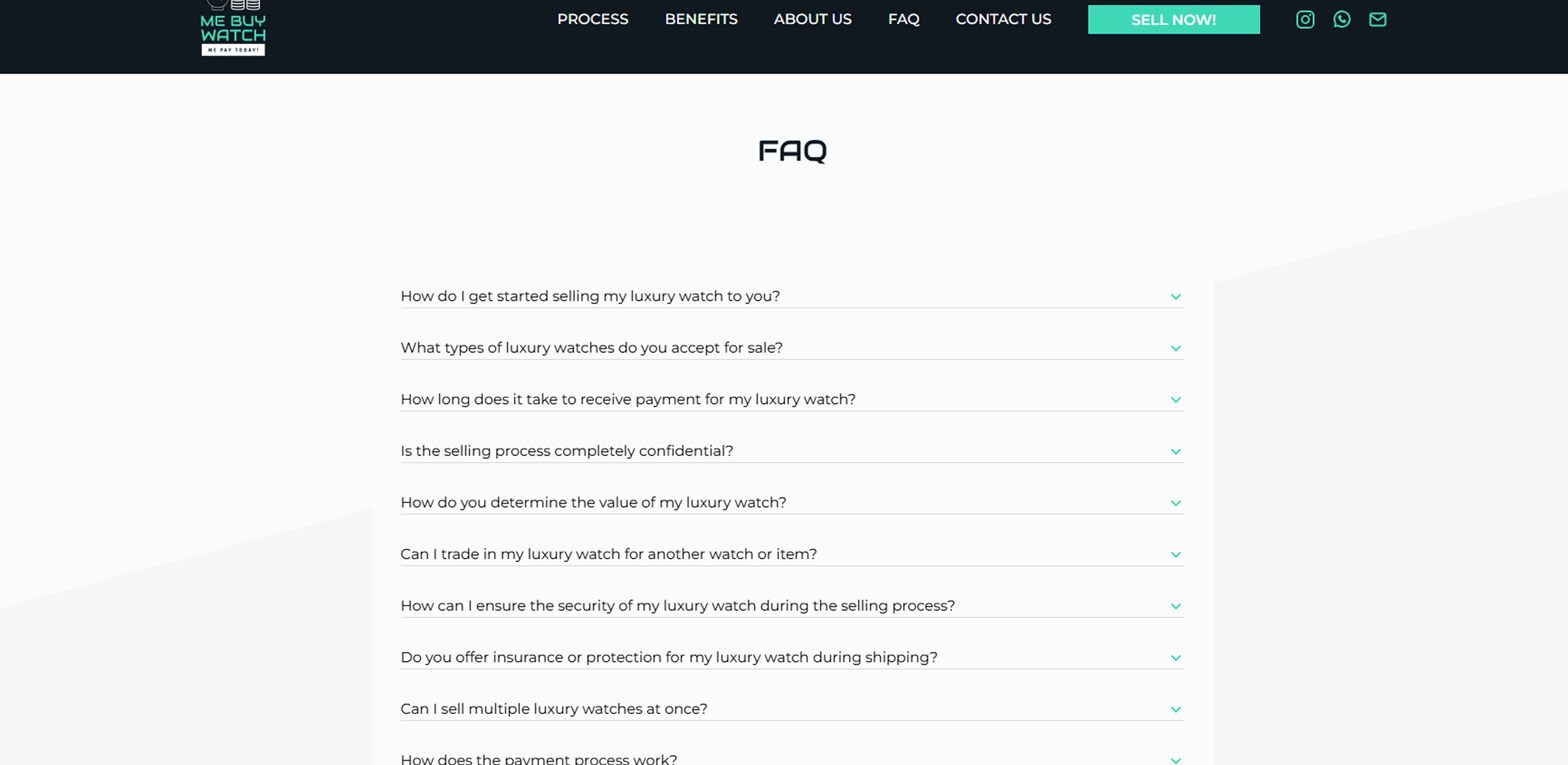Image resolution: width=1568 pixels, height=765 pixels.
Task: Click the Sell Now! button
Action: point(1174,20)
